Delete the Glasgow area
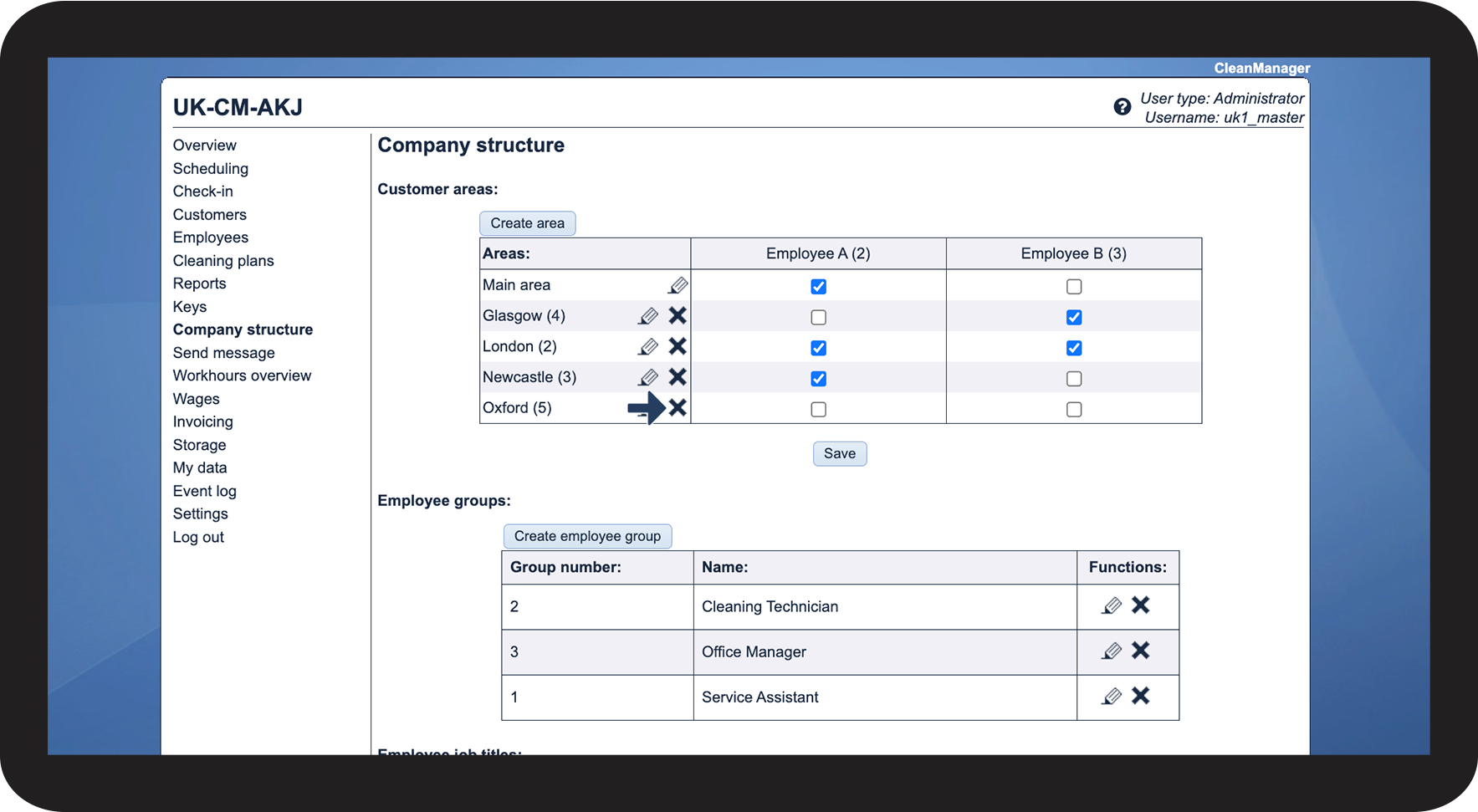The image size is (1478, 812). point(678,316)
